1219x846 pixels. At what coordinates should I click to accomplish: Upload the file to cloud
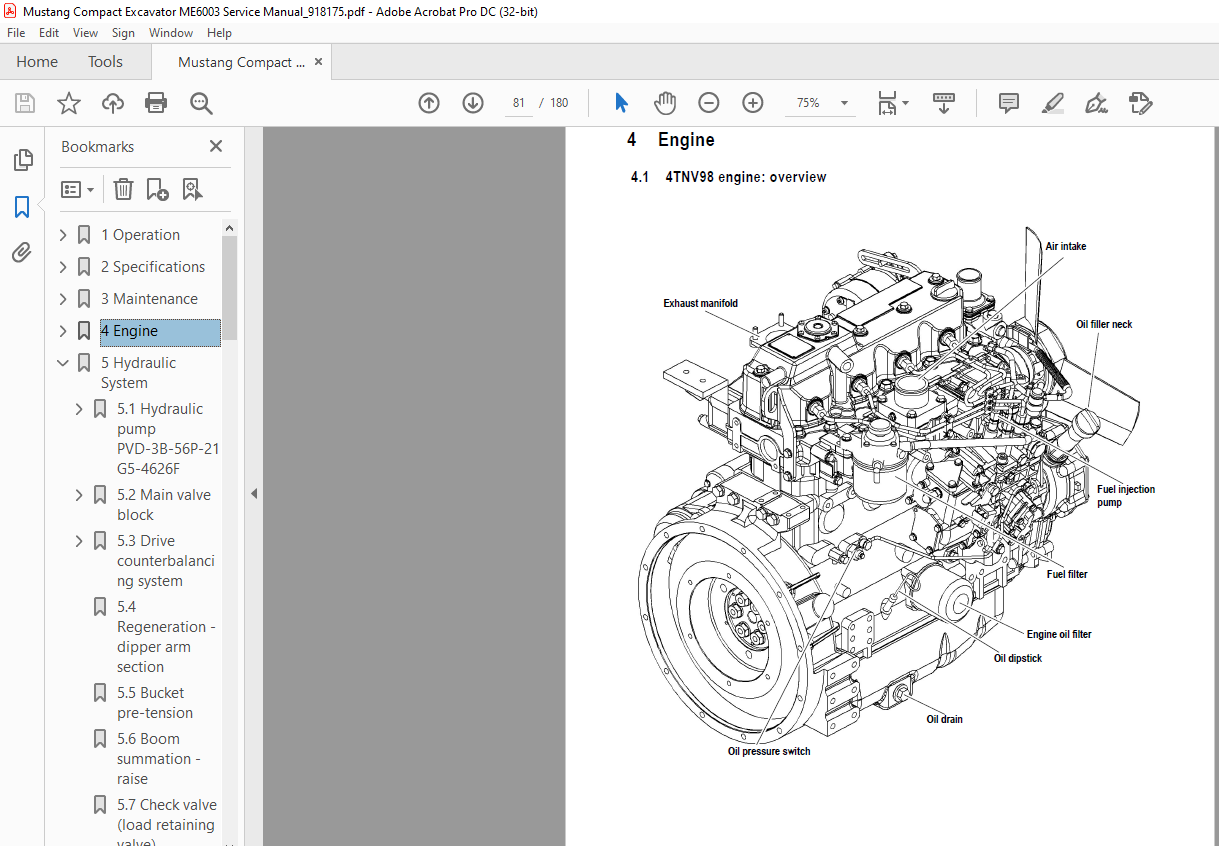[x=113, y=103]
